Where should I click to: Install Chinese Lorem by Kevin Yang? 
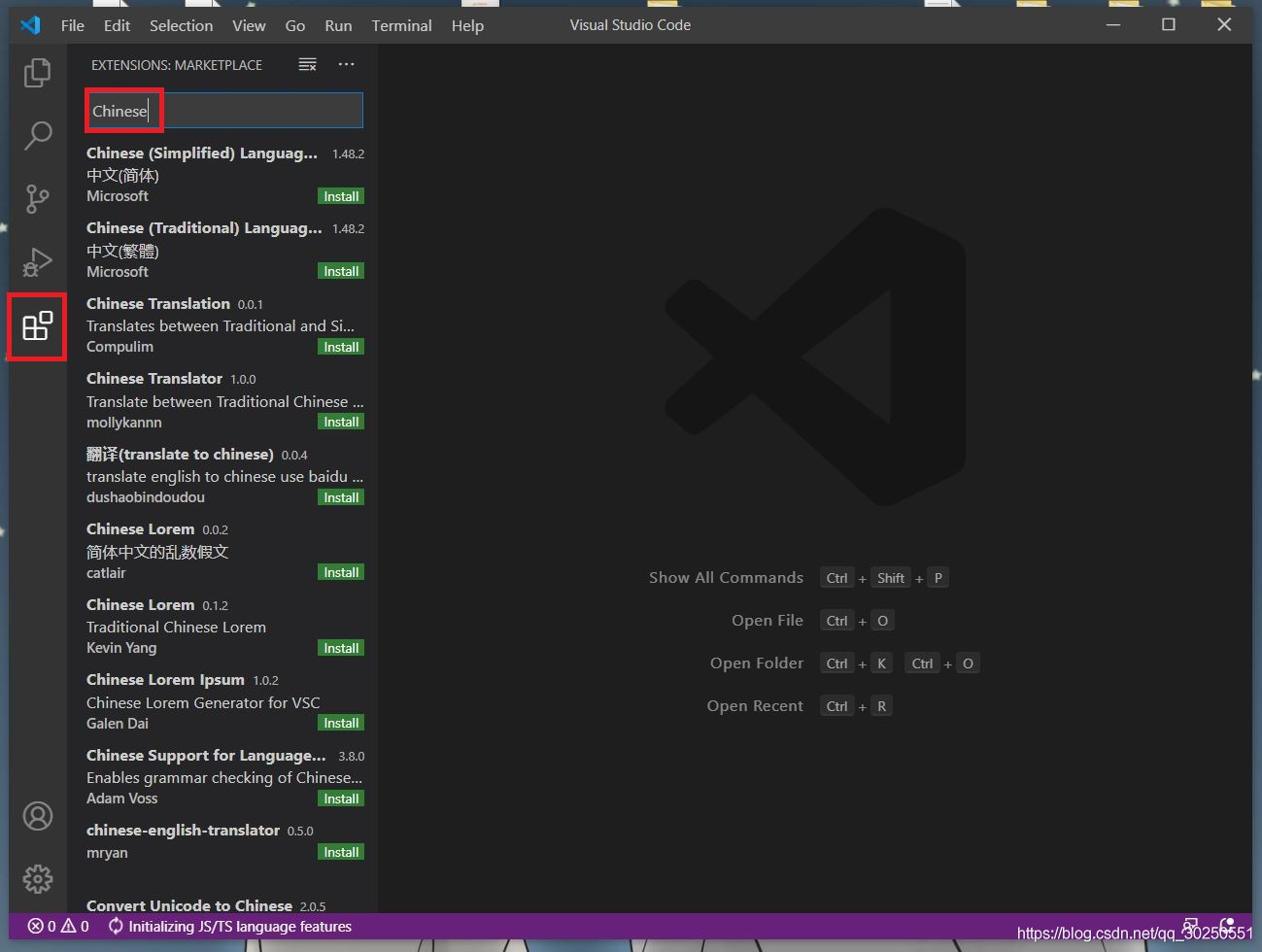[341, 648]
